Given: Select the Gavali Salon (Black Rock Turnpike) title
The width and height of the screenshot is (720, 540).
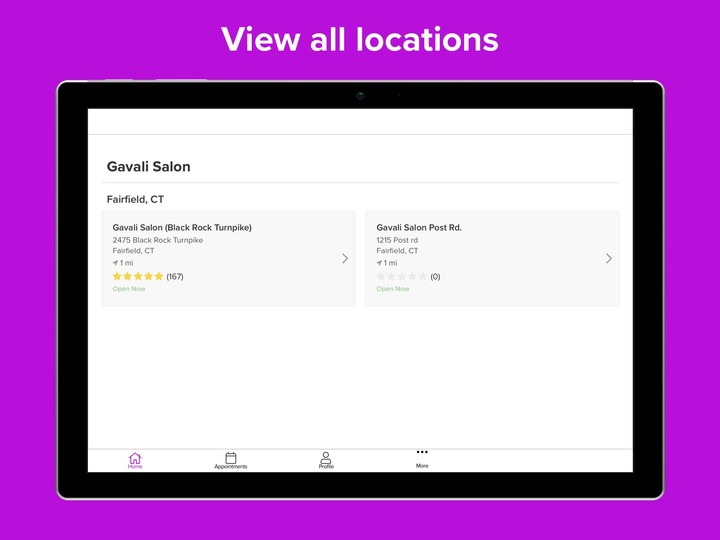Looking at the screenshot, I should tap(182, 227).
